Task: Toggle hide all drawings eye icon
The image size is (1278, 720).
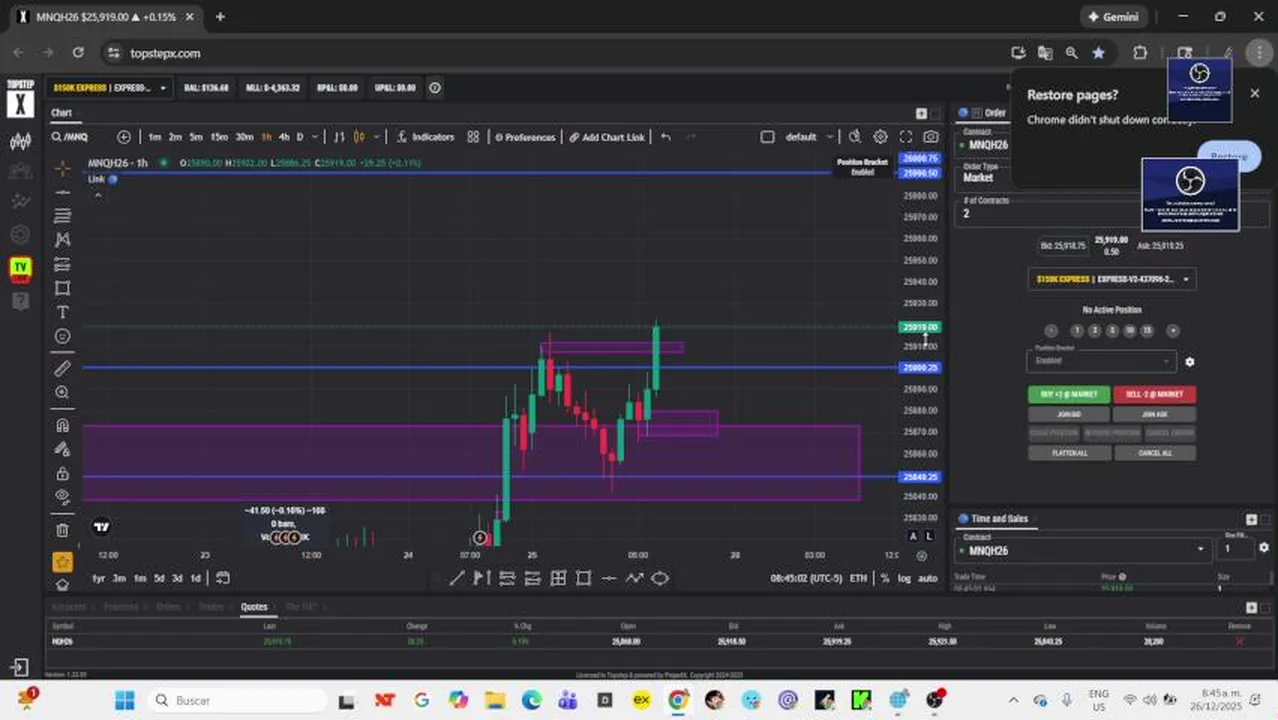Action: 62,496
